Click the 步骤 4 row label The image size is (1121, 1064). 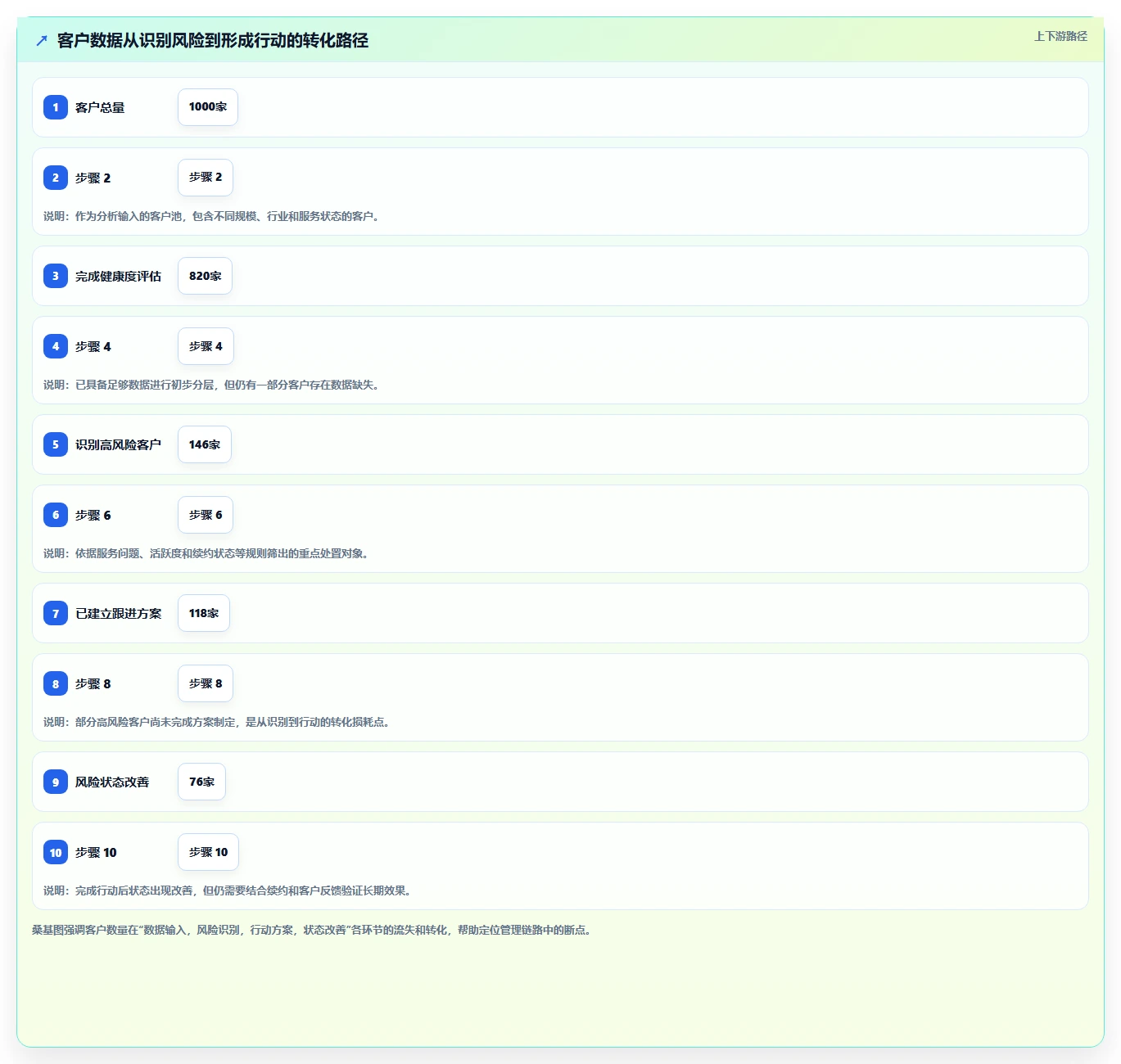[93, 346]
